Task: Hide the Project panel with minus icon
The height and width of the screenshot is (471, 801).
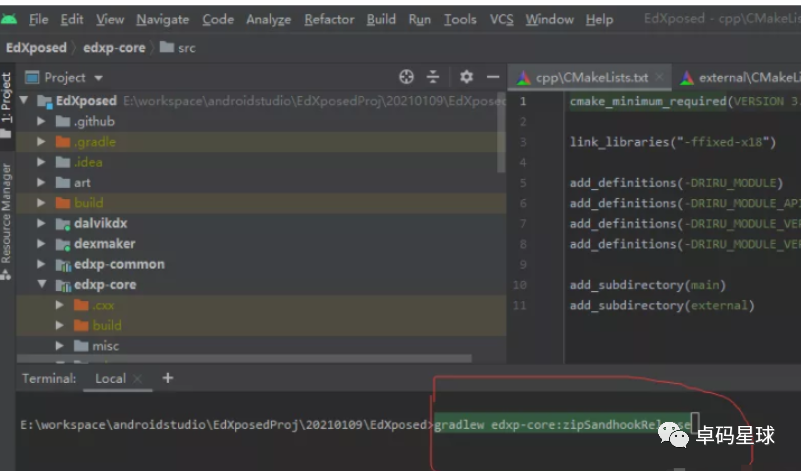Action: [x=493, y=77]
